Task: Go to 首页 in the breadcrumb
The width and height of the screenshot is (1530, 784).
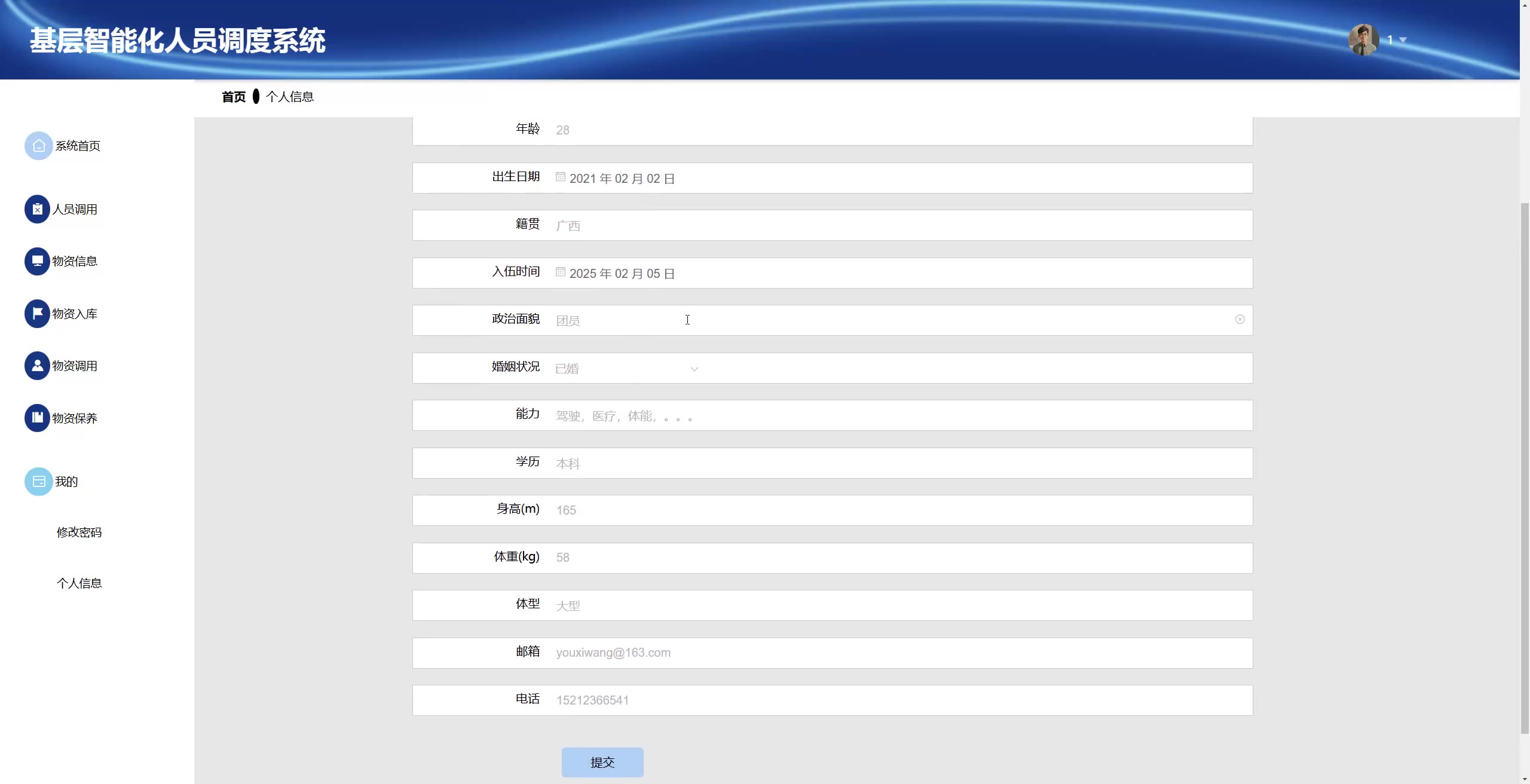Action: (233, 97)
